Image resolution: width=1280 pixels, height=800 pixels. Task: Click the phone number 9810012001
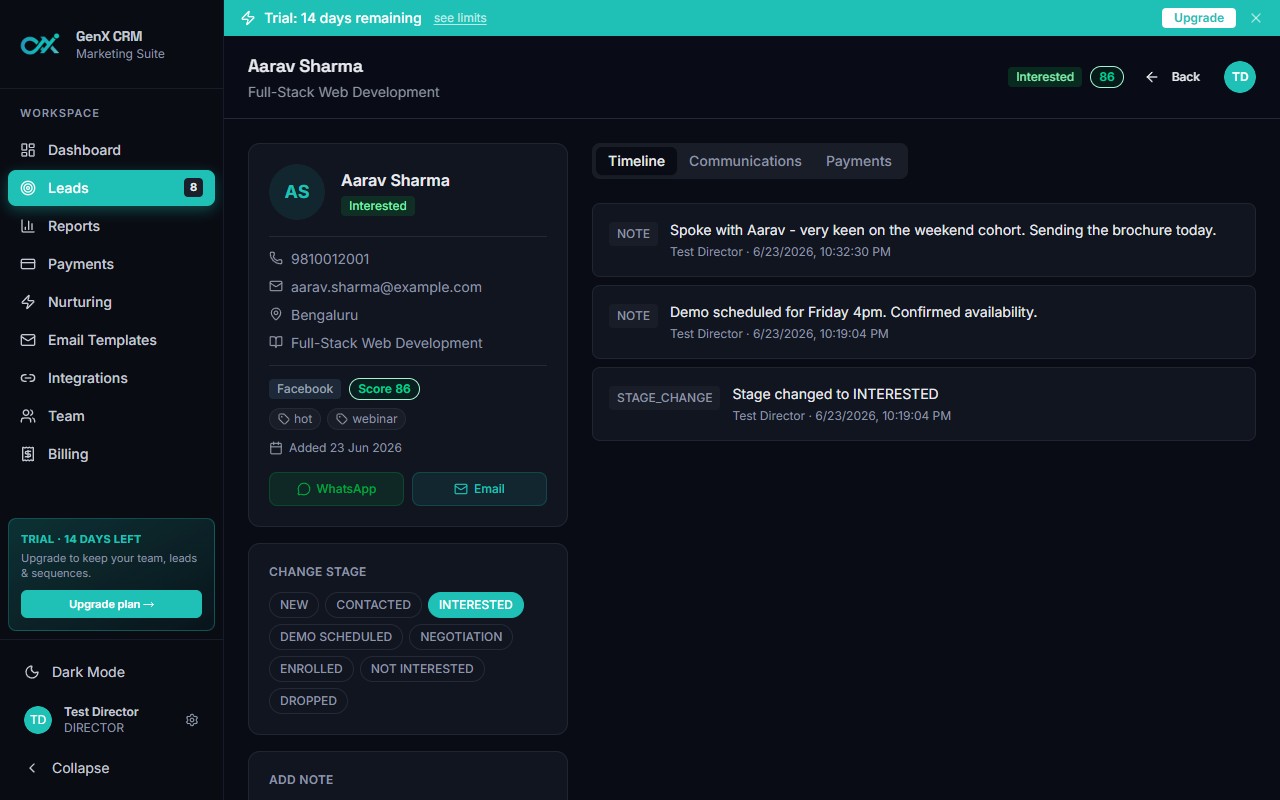click(330, 259)
